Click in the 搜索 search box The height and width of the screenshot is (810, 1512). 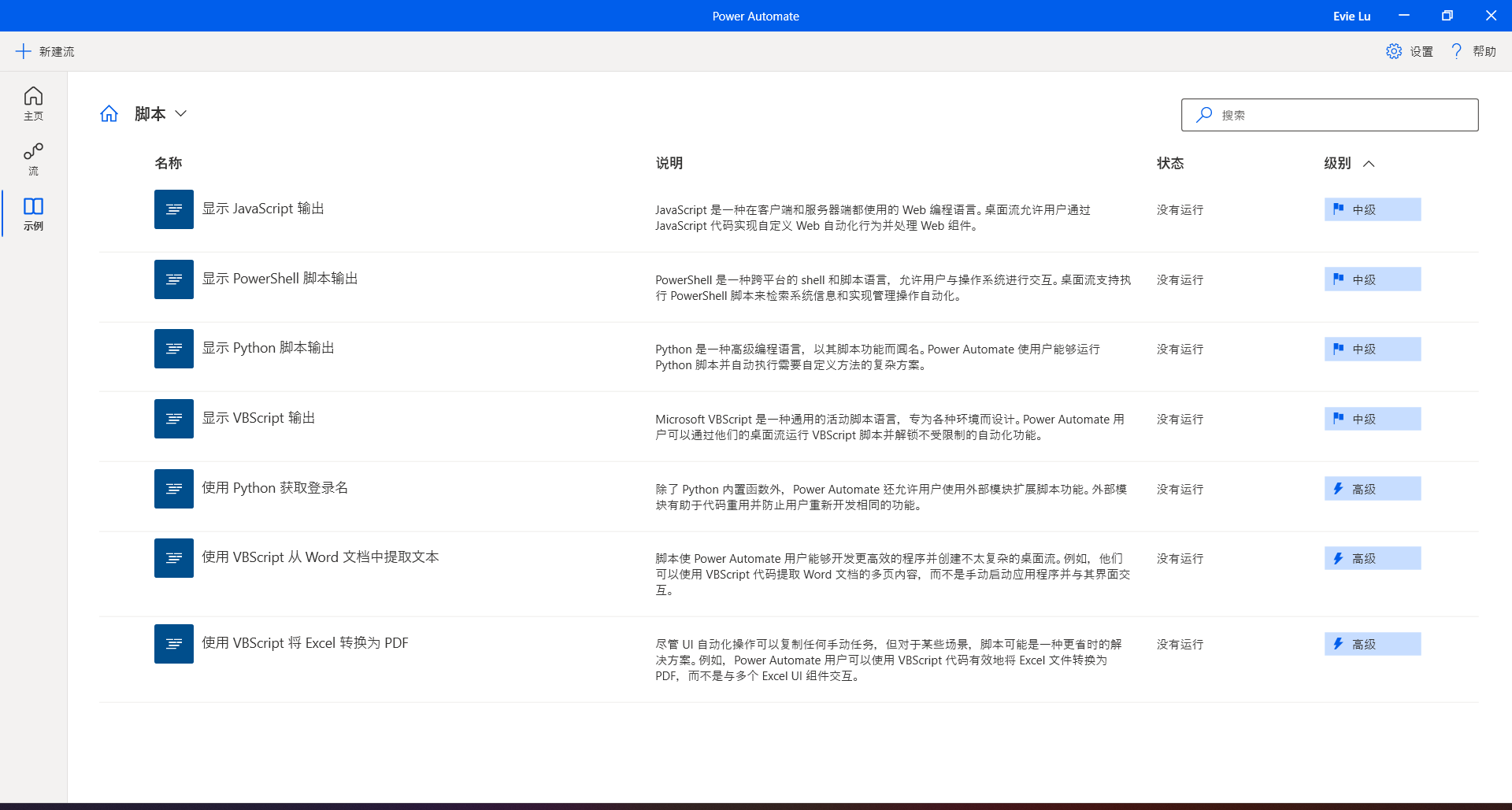1339,115
